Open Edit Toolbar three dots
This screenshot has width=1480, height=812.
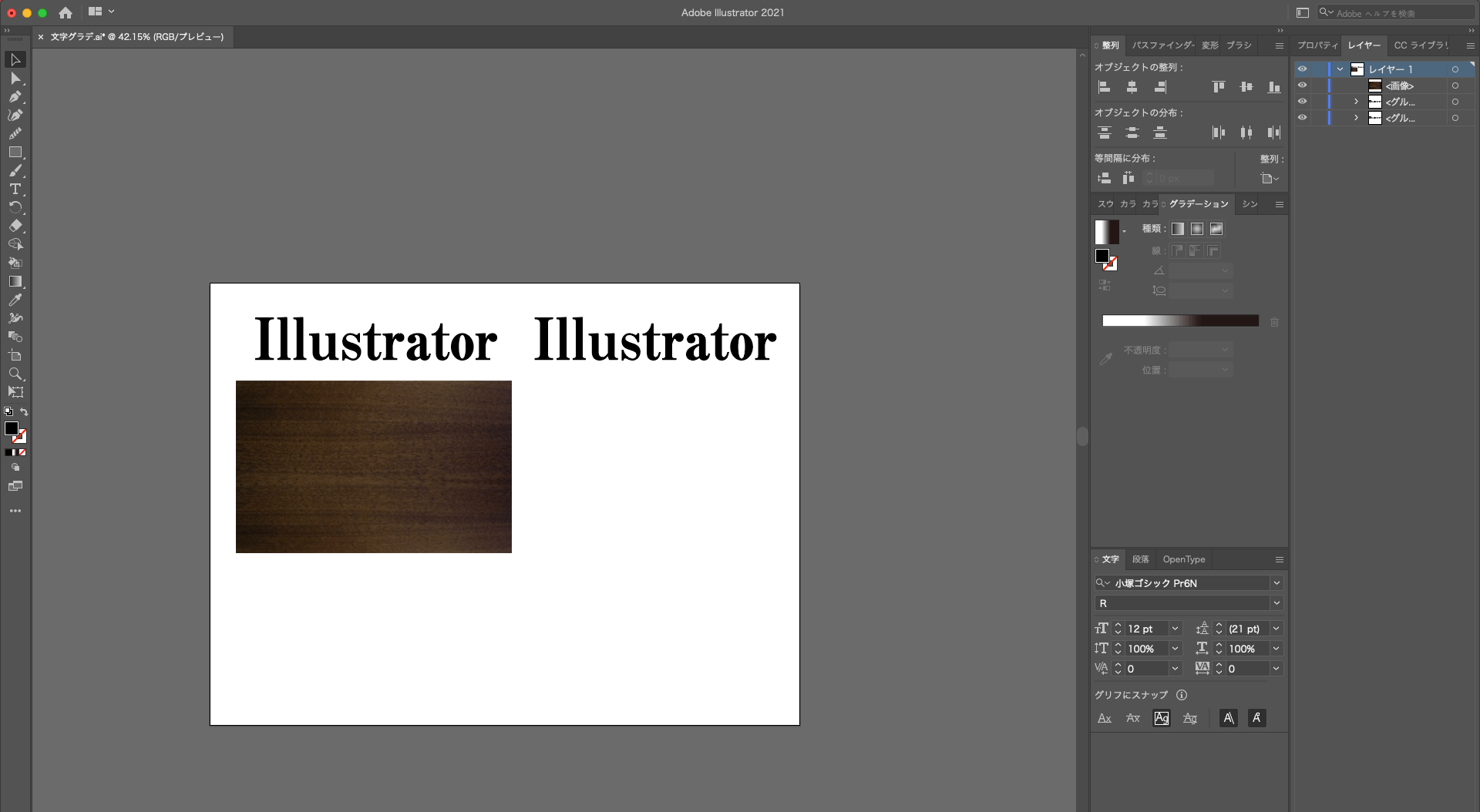(15, 511)
